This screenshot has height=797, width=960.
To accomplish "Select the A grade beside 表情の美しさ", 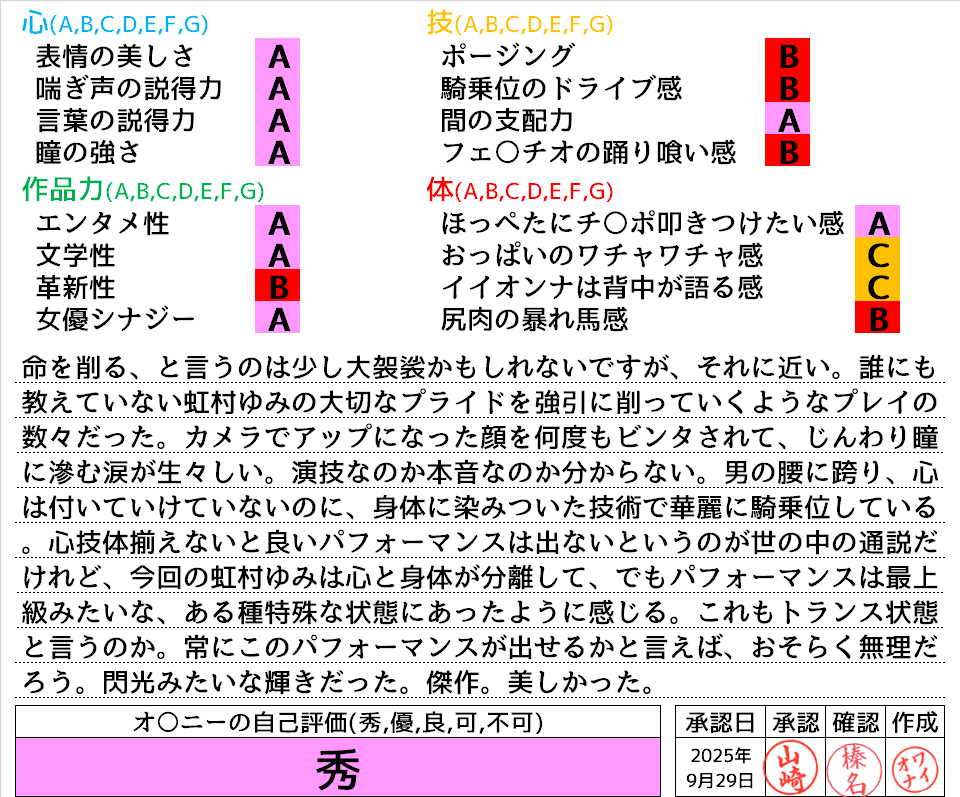I will click(277, 54).
